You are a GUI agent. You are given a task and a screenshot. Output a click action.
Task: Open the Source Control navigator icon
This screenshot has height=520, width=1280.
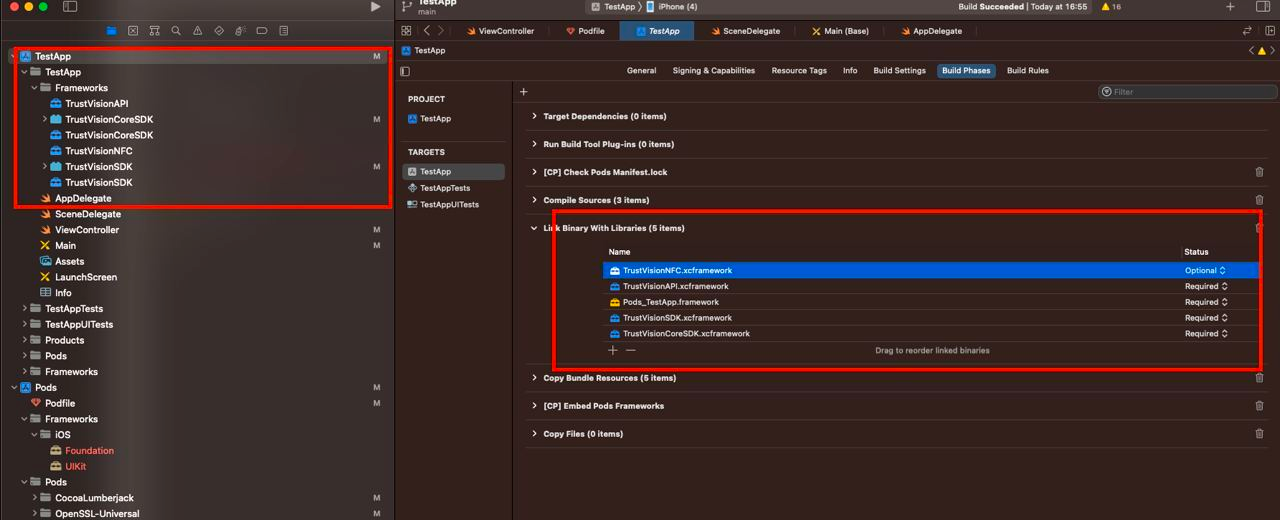(133, 31)
